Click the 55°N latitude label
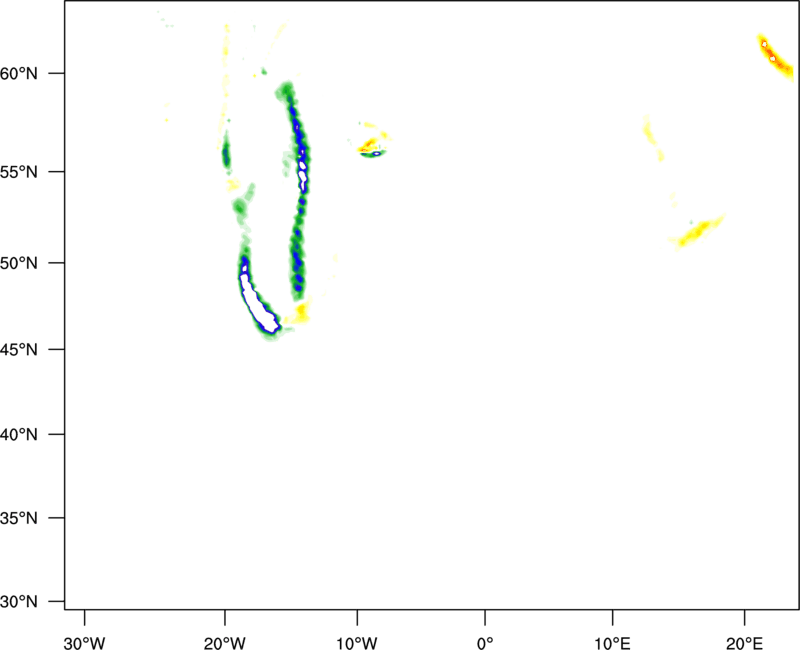The image size is (800, 650). [19, 172]
